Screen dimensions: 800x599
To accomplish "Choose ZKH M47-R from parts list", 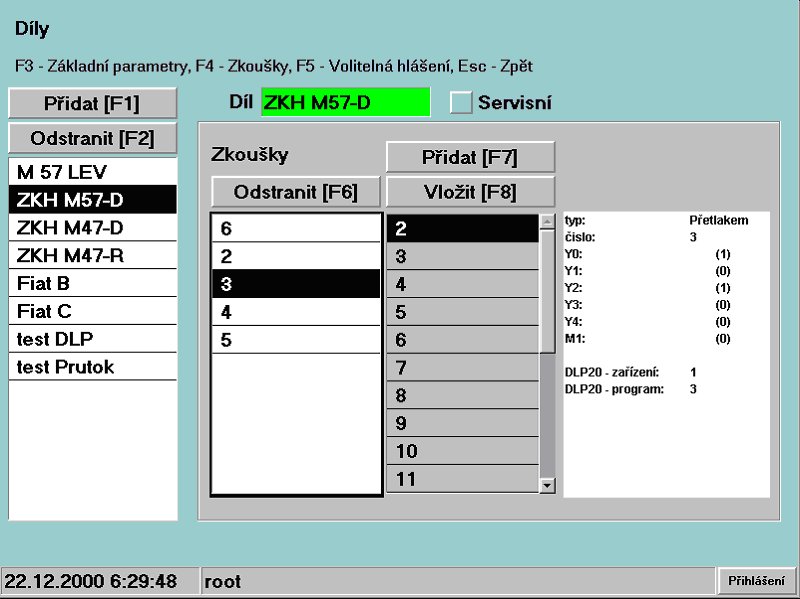I will coord(92,256).
